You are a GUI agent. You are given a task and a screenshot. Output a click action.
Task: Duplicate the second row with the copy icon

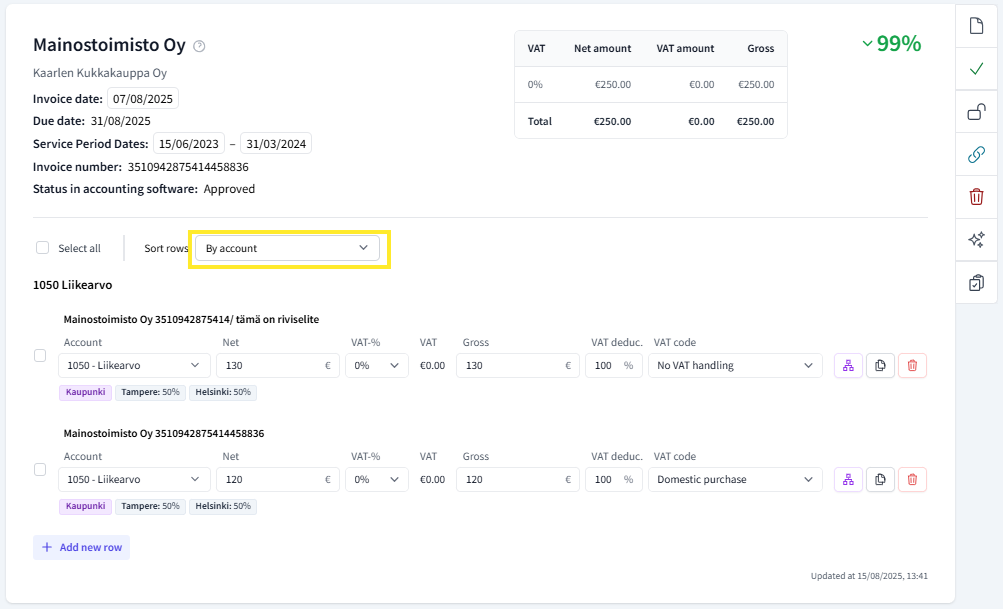click(x=880, y=480)
